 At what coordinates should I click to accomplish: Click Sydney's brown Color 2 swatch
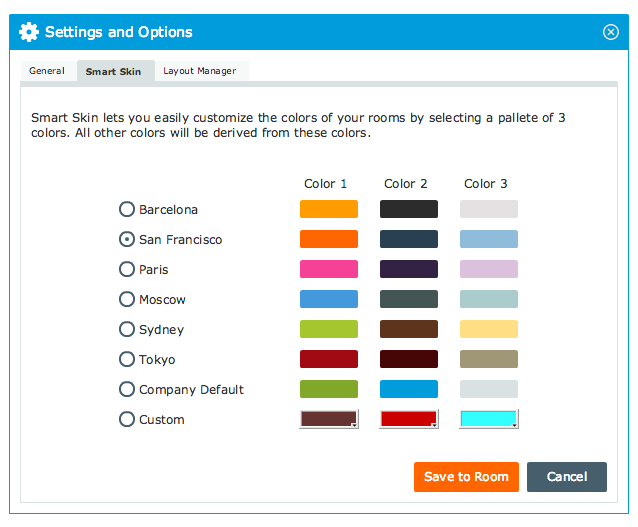pyautogui.click(x=409, y=329)
